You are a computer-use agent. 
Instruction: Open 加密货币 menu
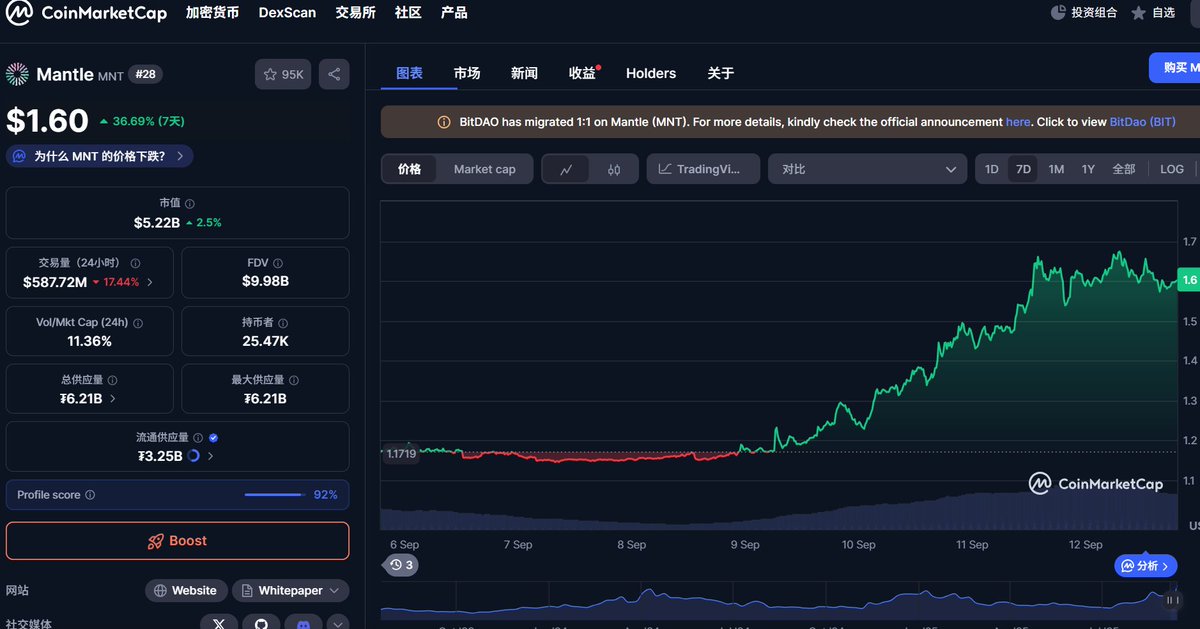pos(212,13)
